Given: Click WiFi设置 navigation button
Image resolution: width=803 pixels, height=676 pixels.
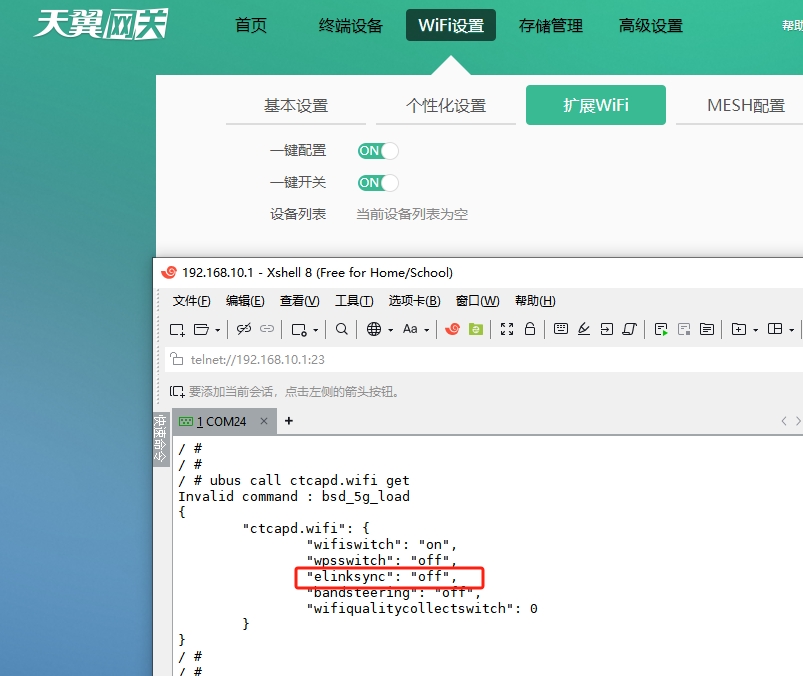Looking at the screenshot, I should click(x=451, y=25).
